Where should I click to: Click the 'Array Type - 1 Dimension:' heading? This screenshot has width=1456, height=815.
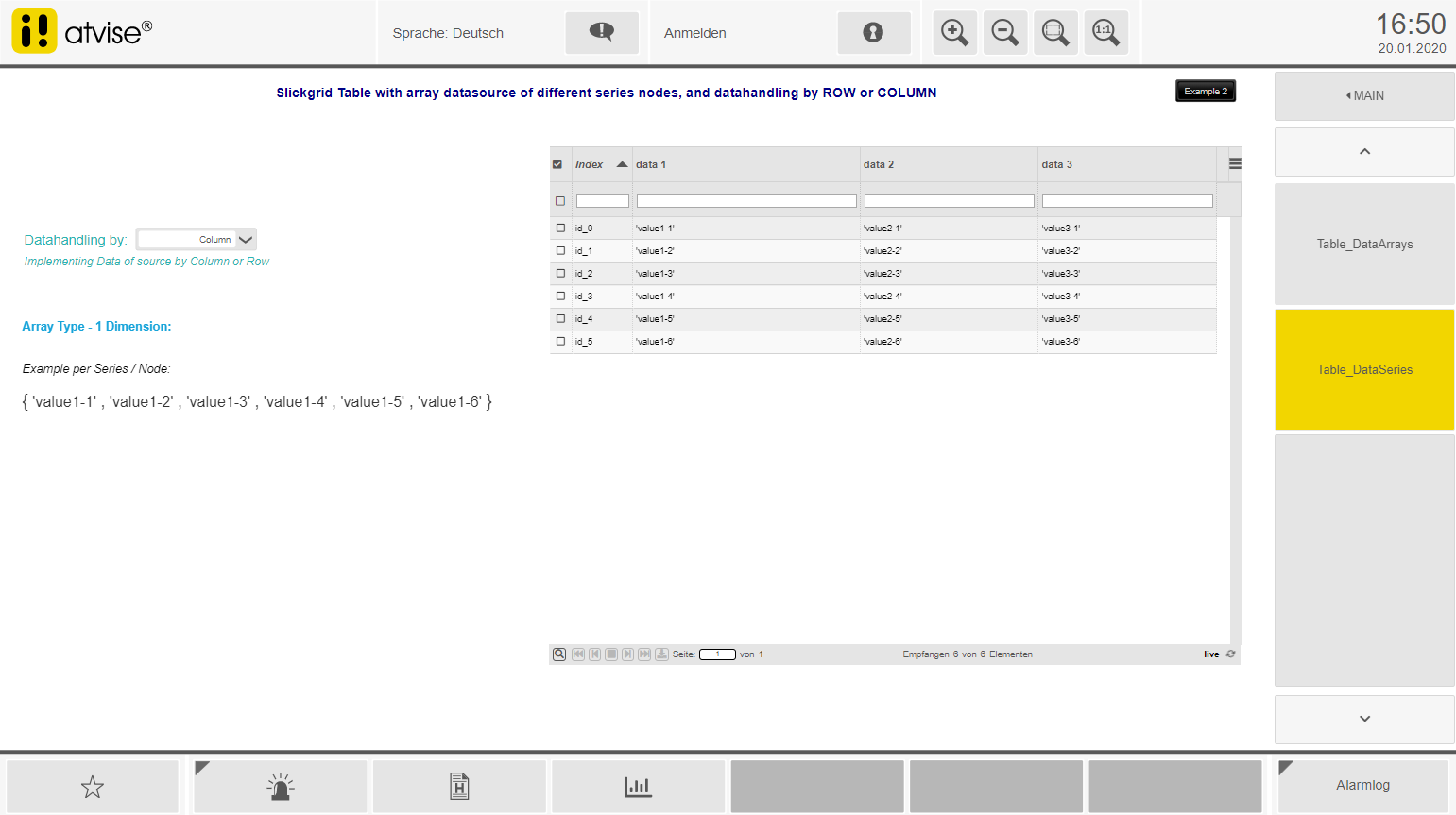(96, 327)
